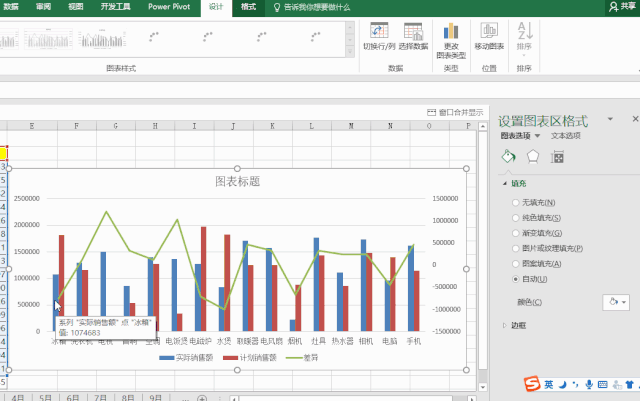The height and width of the screenshot is (401, 640).
Task: Click vertical scrollbar up arrow
Action: click(x=483, y=126)
